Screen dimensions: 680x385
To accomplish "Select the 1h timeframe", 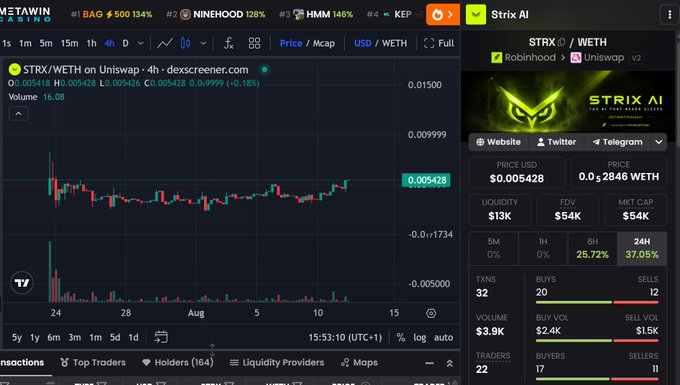I will (x=91, y=43).
